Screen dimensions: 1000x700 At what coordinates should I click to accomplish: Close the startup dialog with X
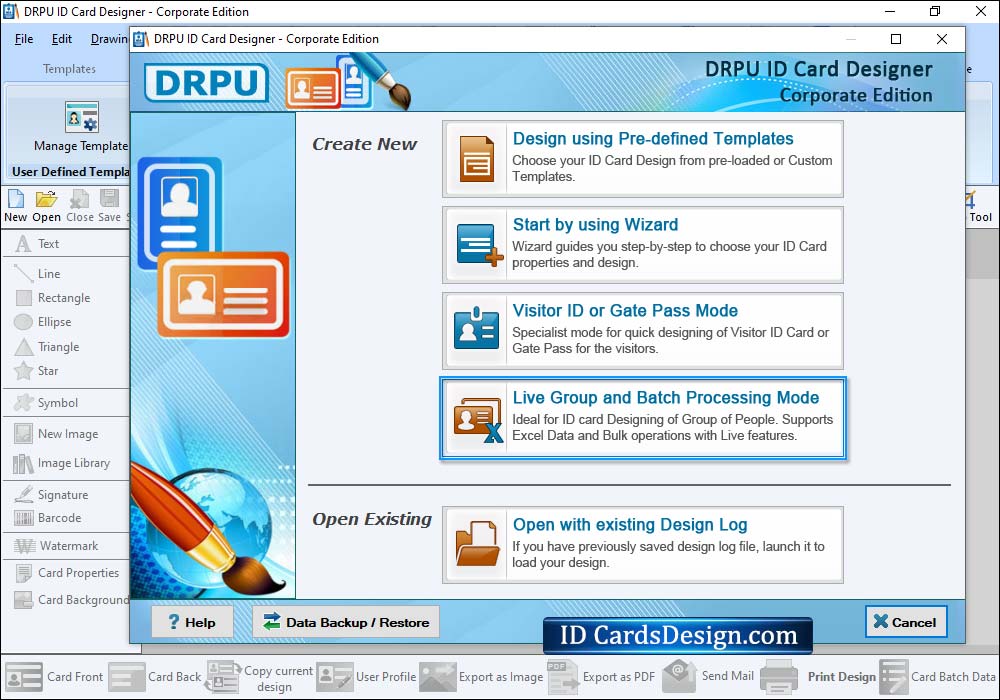pyautogui.click(x=941, y=39)
